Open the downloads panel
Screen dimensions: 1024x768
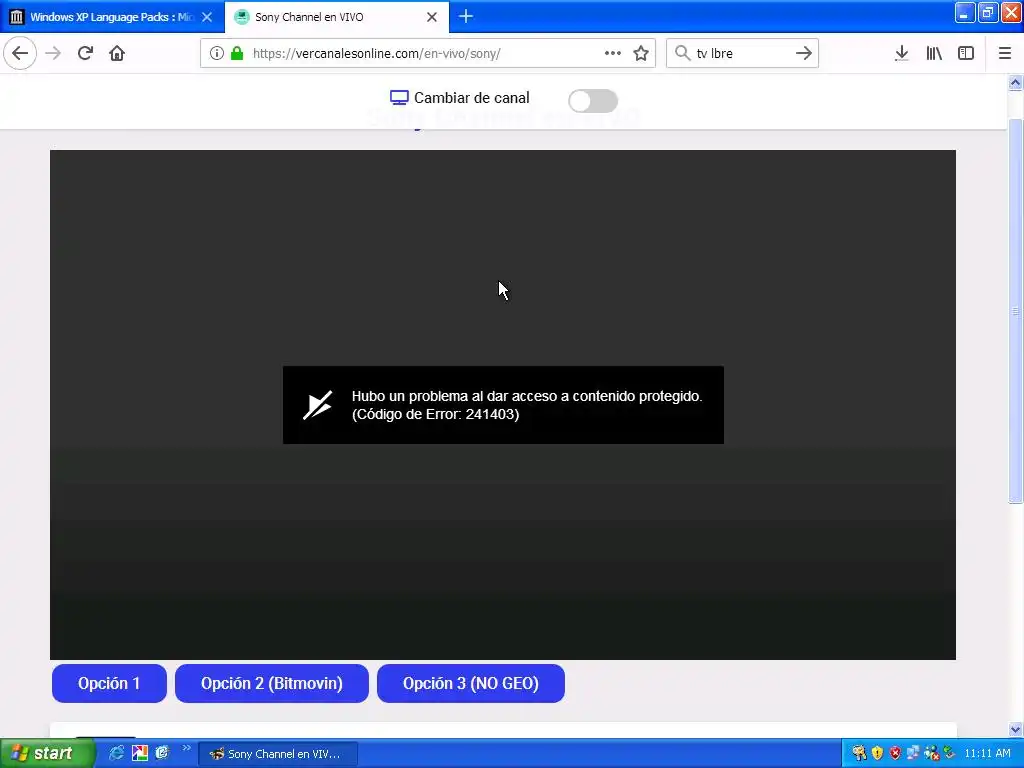[x=902, y=53]
